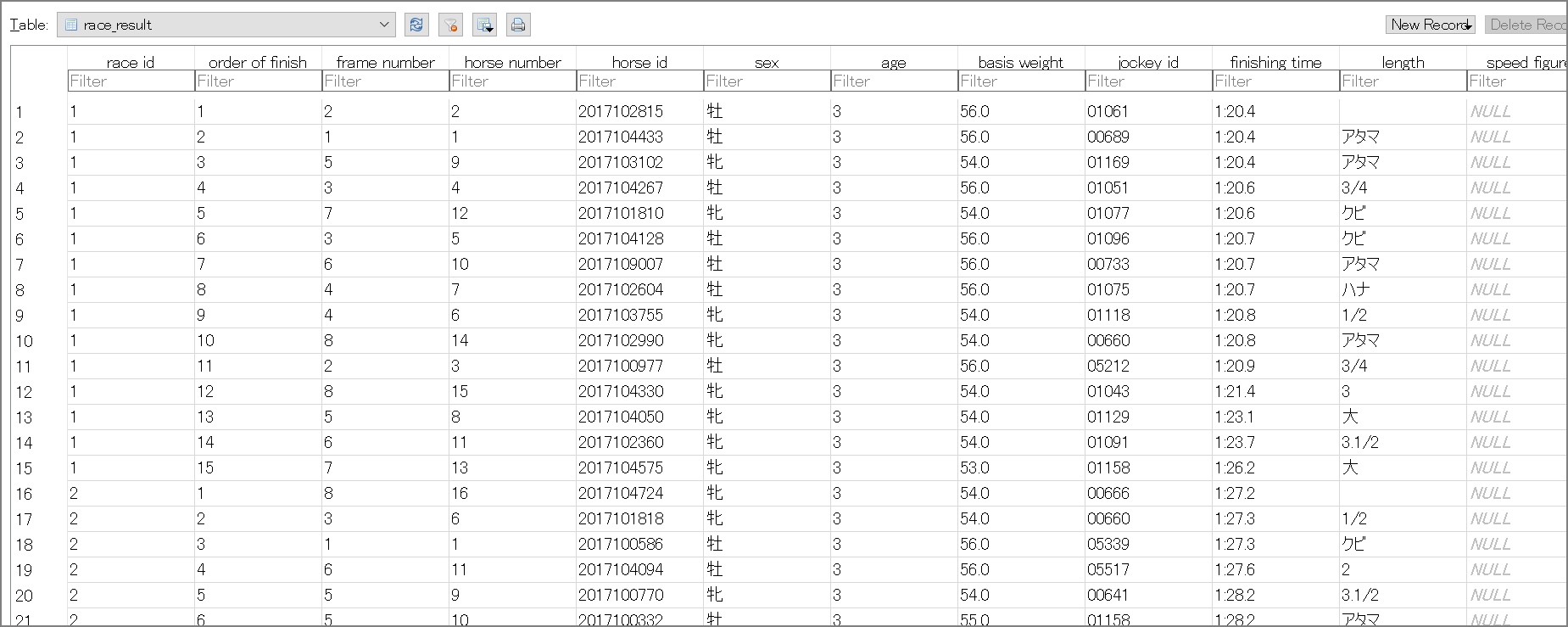
Task: Focus the Filter box under order of finish
Action: pos(258,81)
